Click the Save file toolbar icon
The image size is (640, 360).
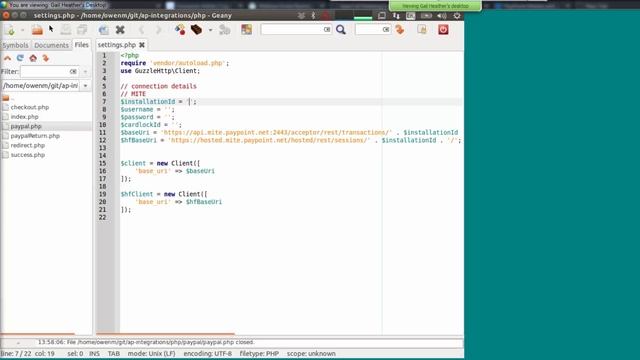pyautogui.click(x=65, y=30)
